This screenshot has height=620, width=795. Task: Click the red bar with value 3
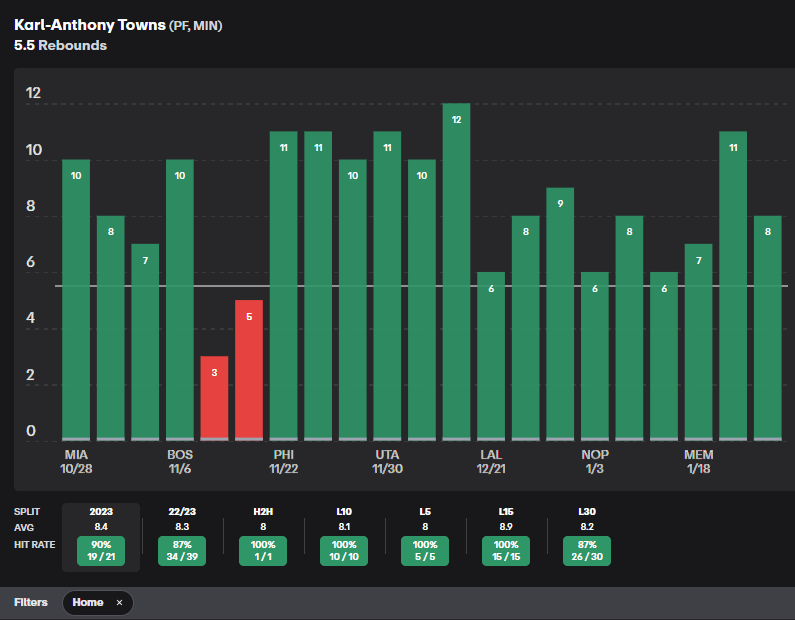(214, 398)
